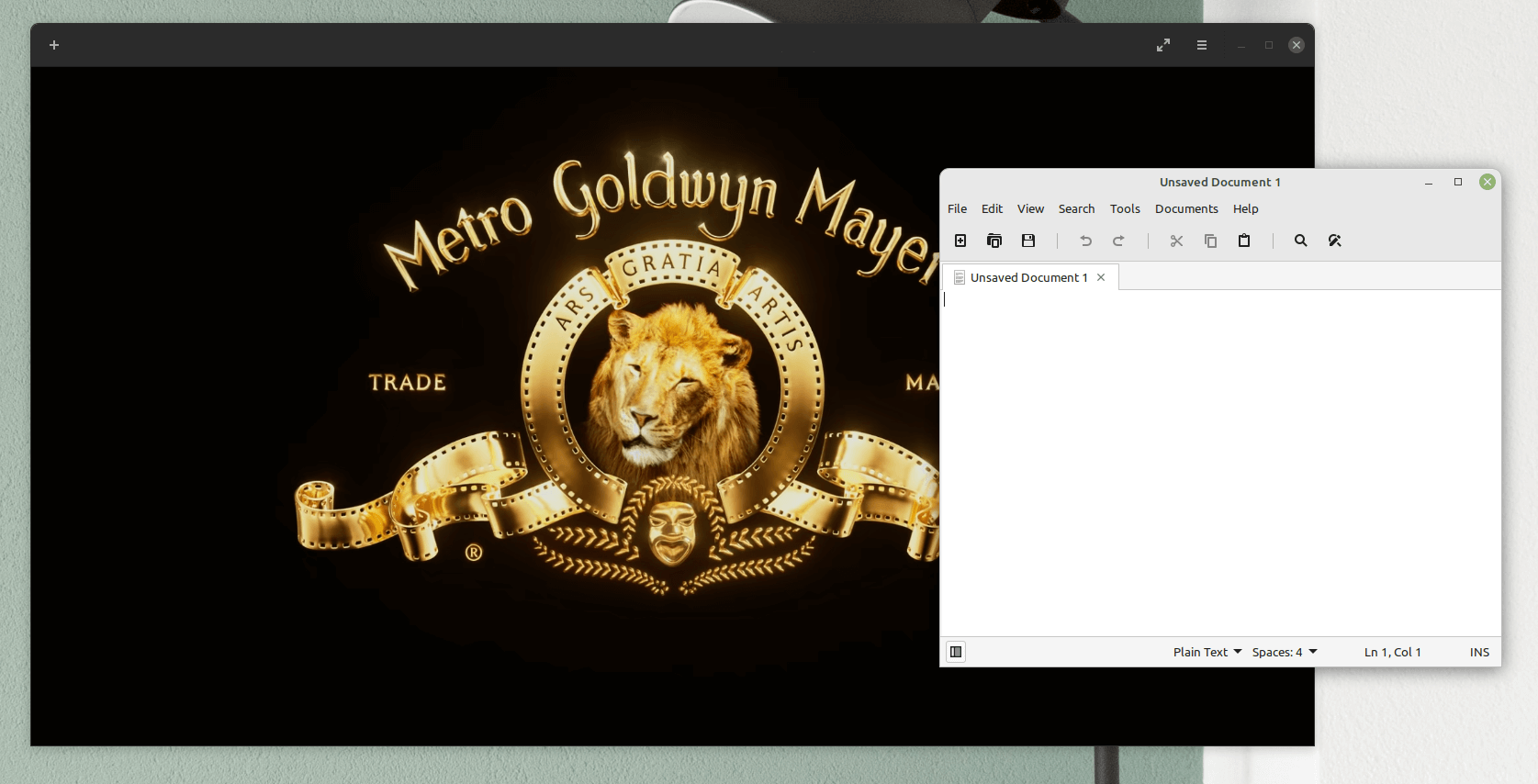The image size is (1538, 784).
Task: Maximize the text editor window
Action: click(1458, 182)
